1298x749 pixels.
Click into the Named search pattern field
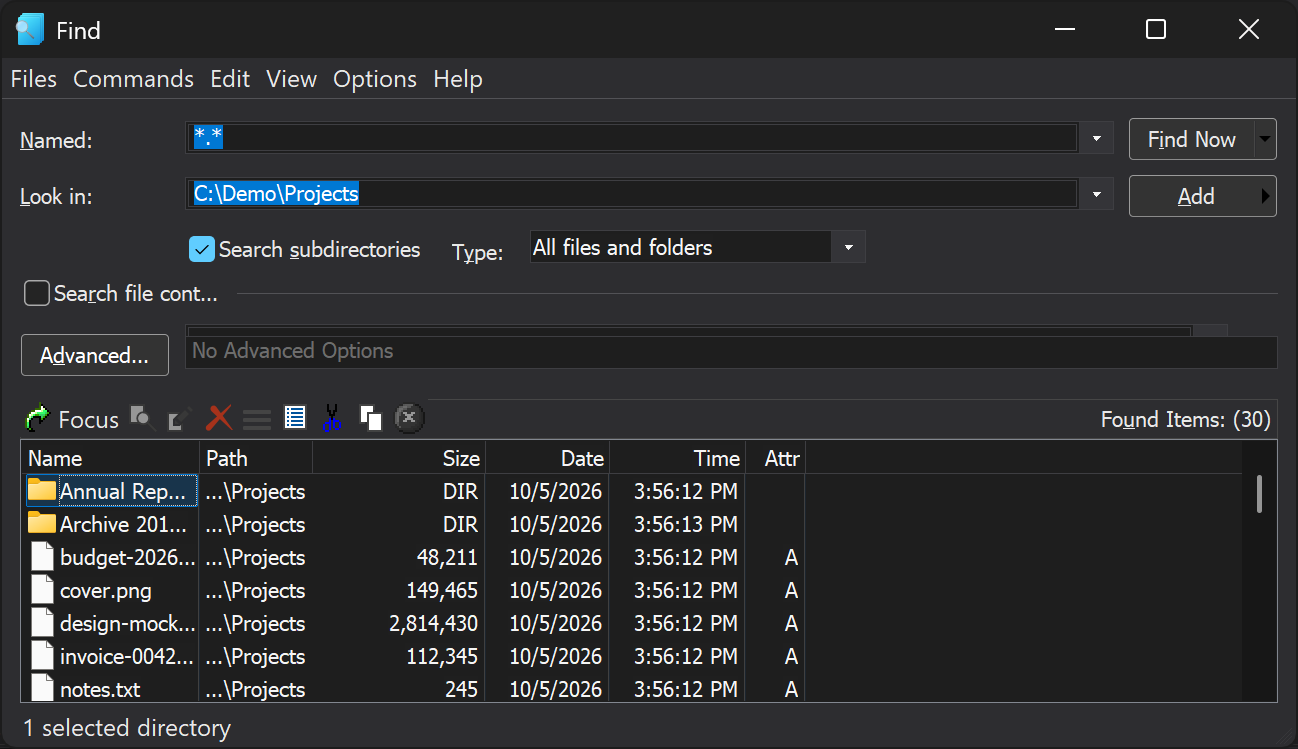click(632, 138)
